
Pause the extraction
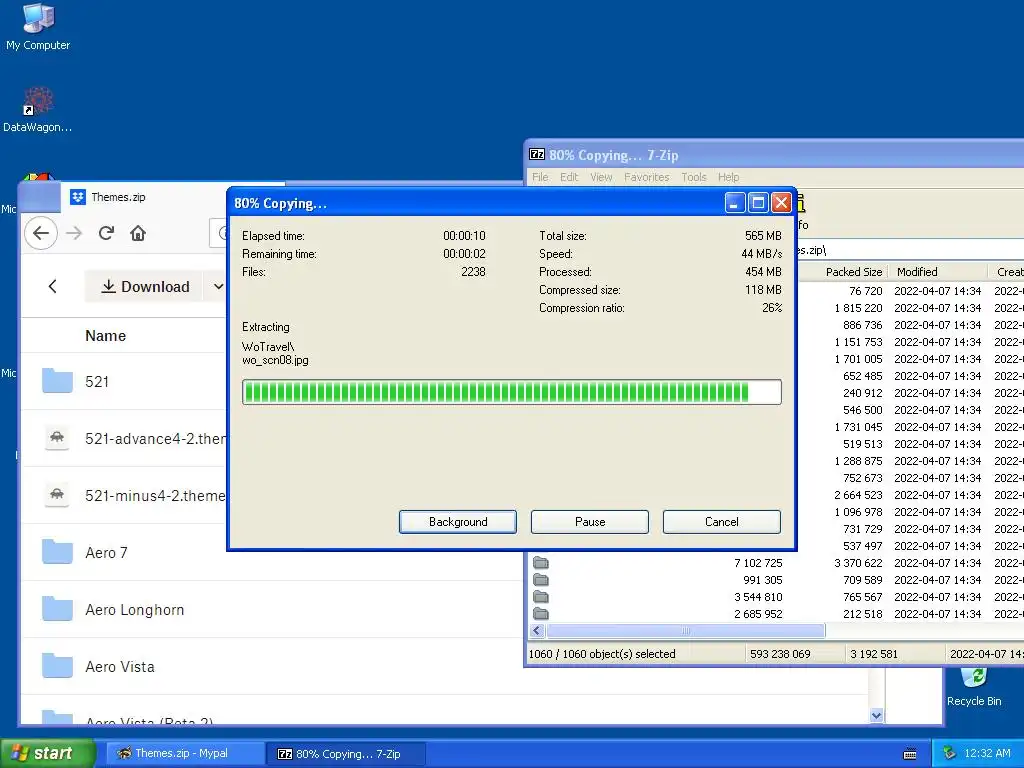pyautogui.click(x=590, y=522)
